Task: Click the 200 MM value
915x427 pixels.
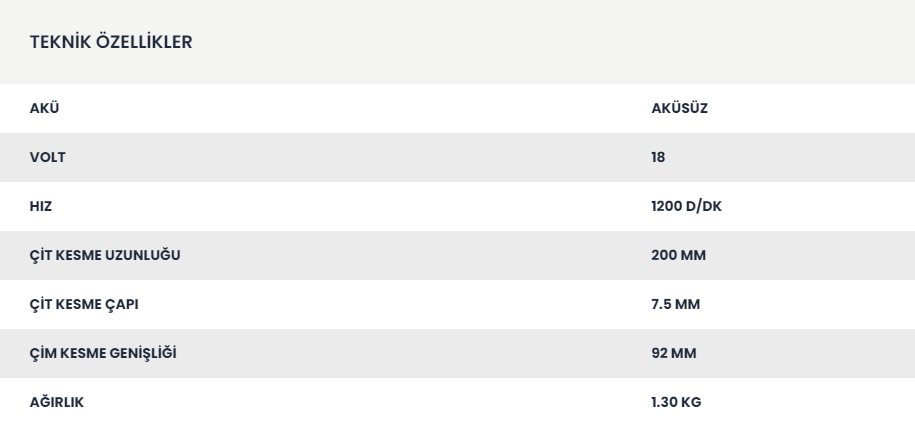Action: coord(678,256)
